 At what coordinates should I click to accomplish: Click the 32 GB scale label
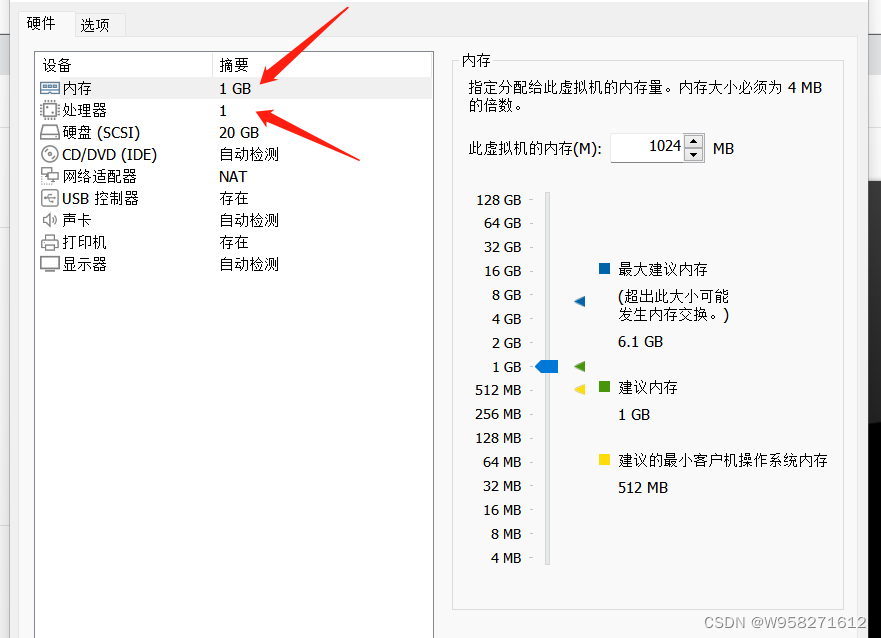pos(502,247)
